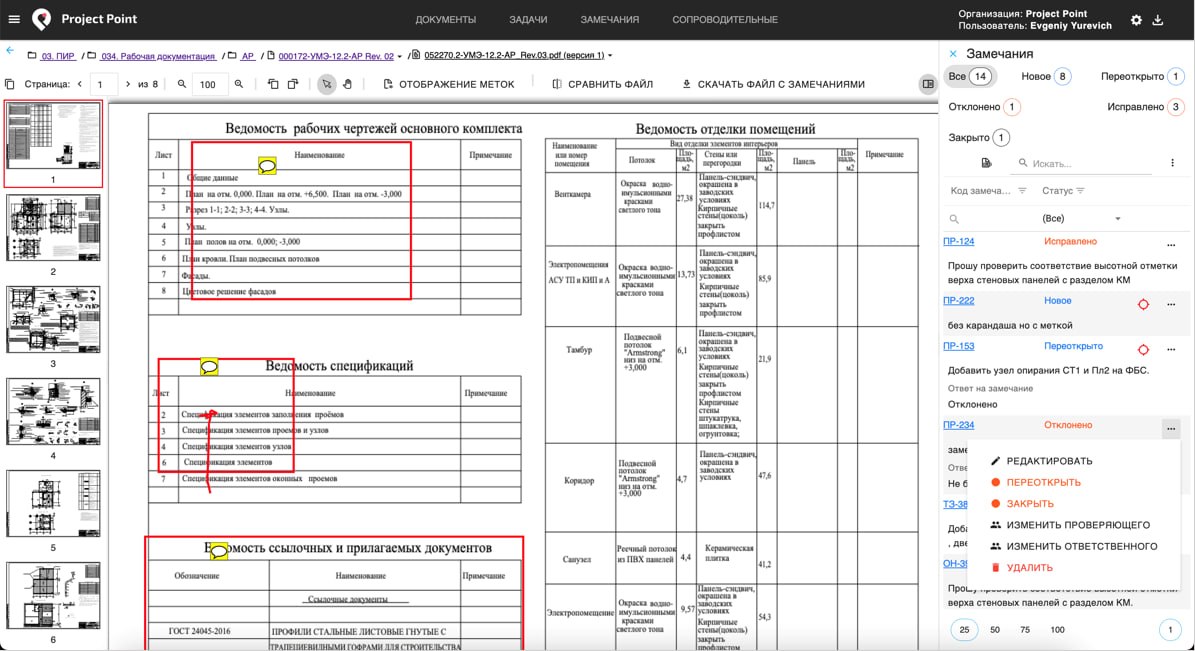
Task: Filter remarks by Отклонено chip
Action: pos(984,107)
